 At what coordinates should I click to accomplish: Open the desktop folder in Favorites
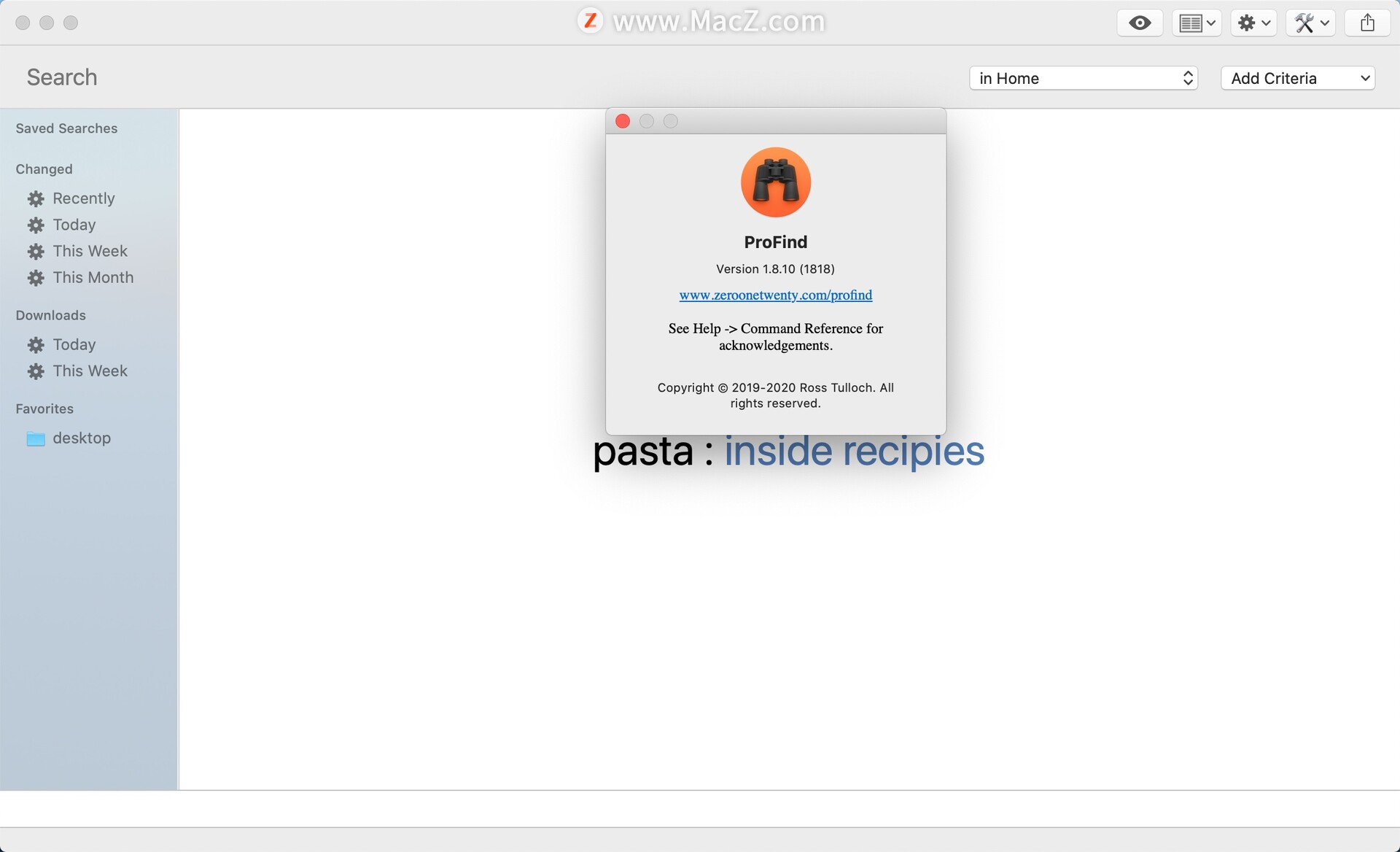click(82, 438)
